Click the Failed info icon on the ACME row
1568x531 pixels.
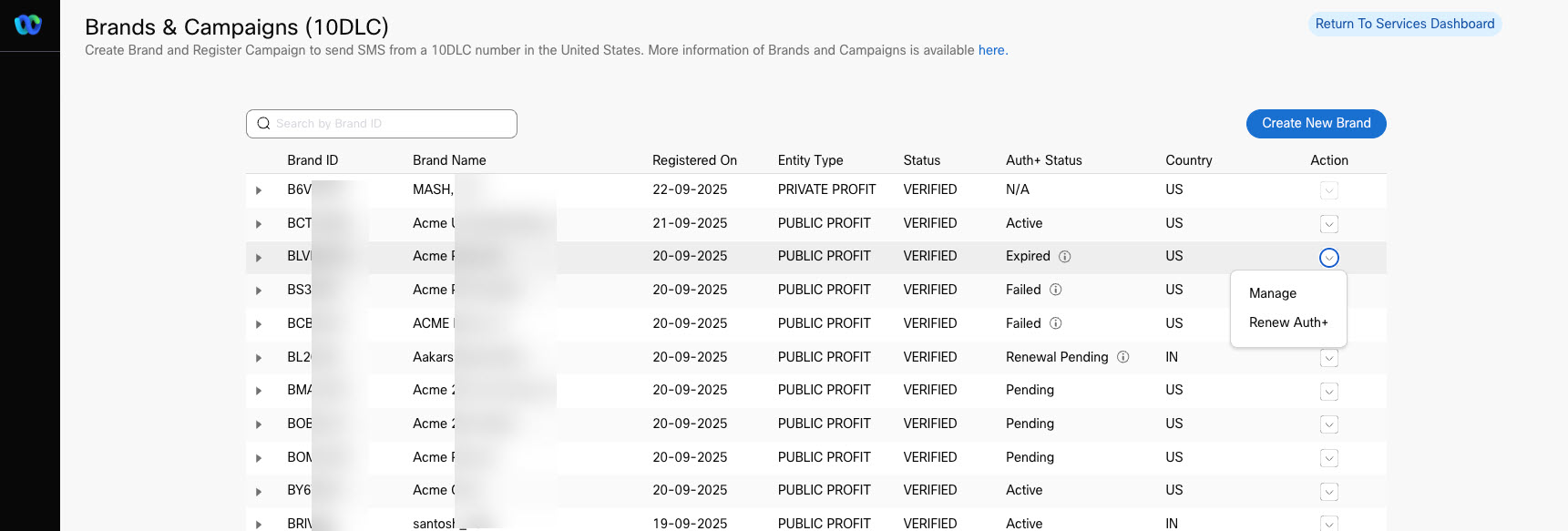[x=1056, y=323]
